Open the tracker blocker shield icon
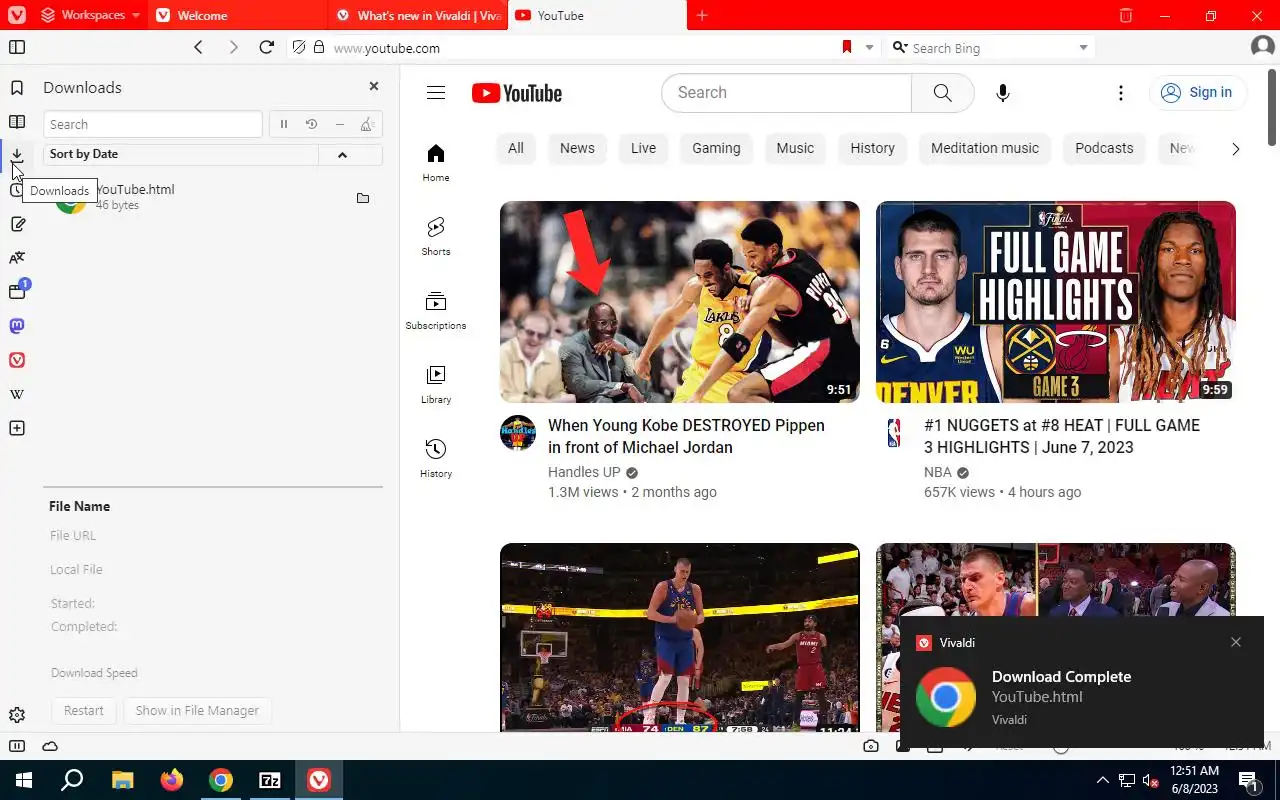This screenshot has height=800, width=1280. click(299, 47)
